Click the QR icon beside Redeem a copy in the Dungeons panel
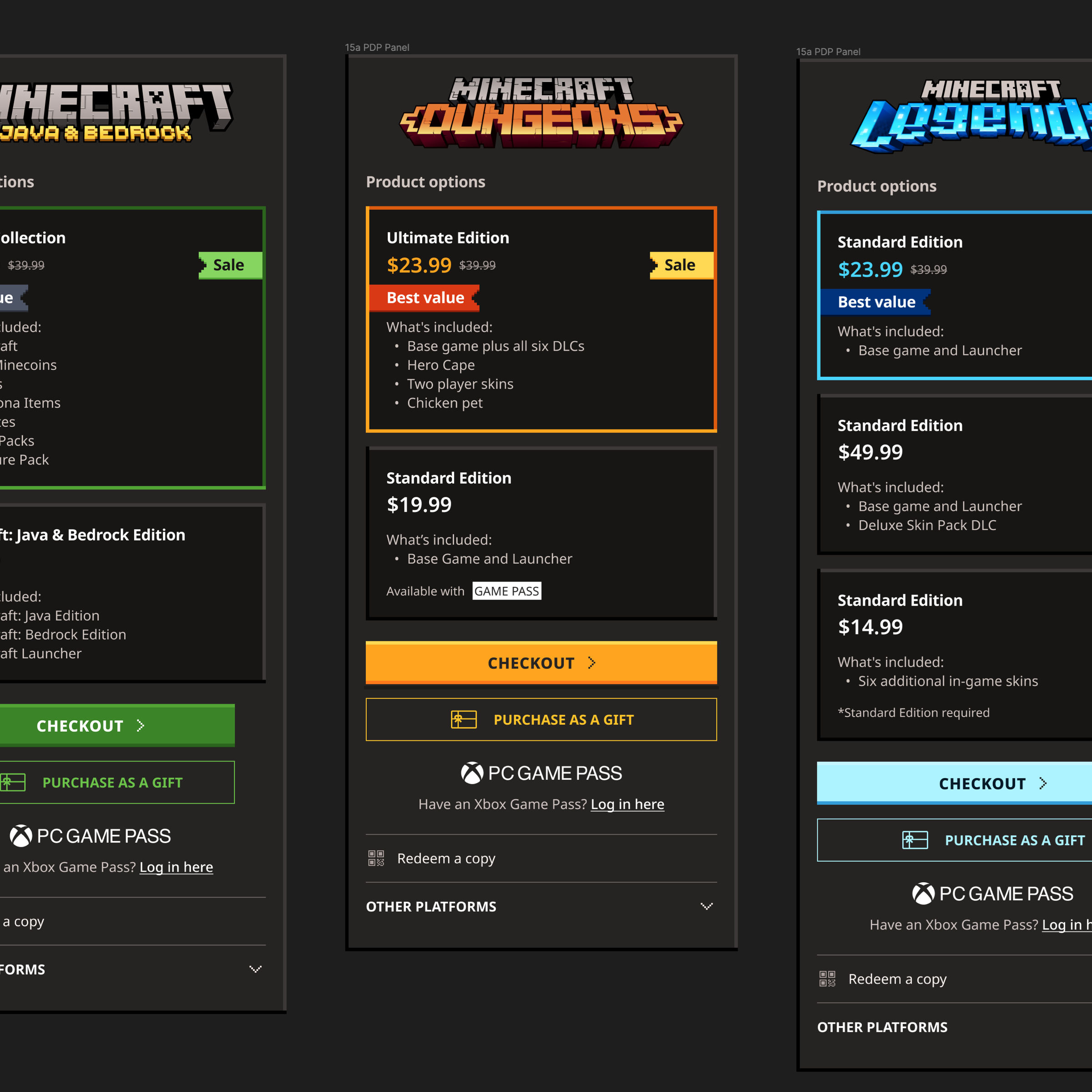Viewport: 1092px width, 1092px height. [376, 858]
